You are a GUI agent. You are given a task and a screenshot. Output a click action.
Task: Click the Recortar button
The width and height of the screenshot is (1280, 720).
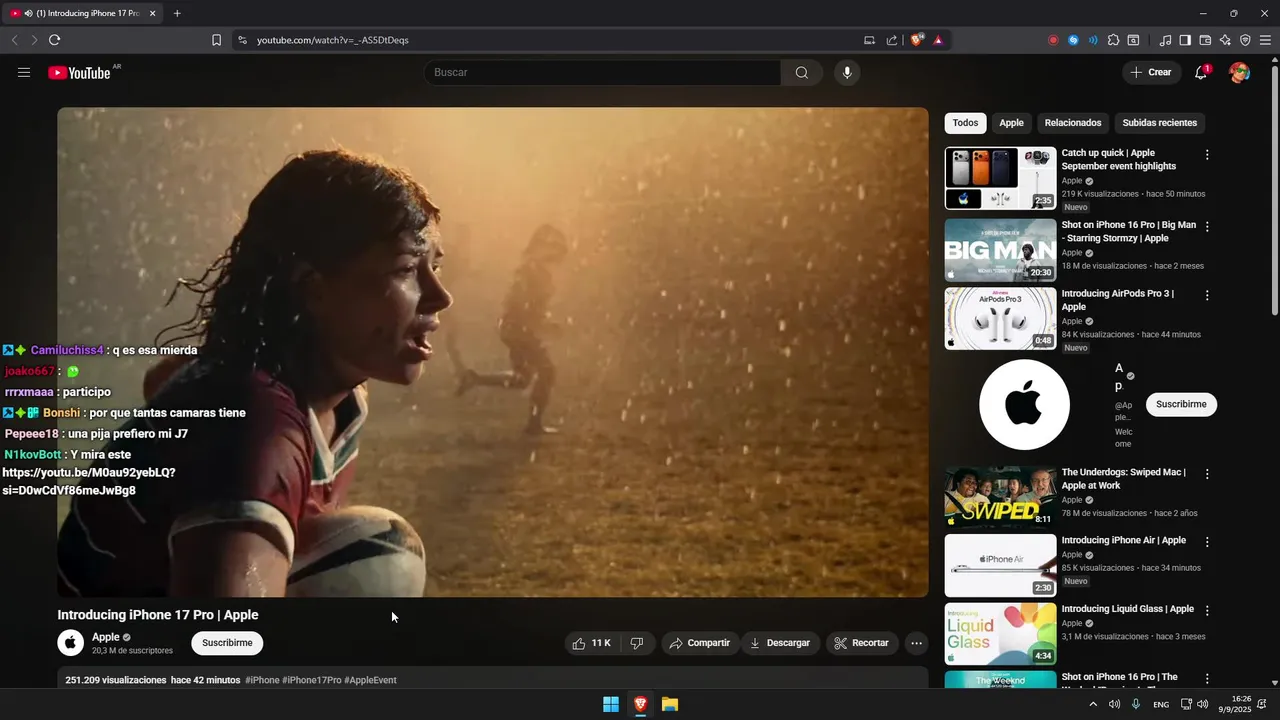point(862,643)
